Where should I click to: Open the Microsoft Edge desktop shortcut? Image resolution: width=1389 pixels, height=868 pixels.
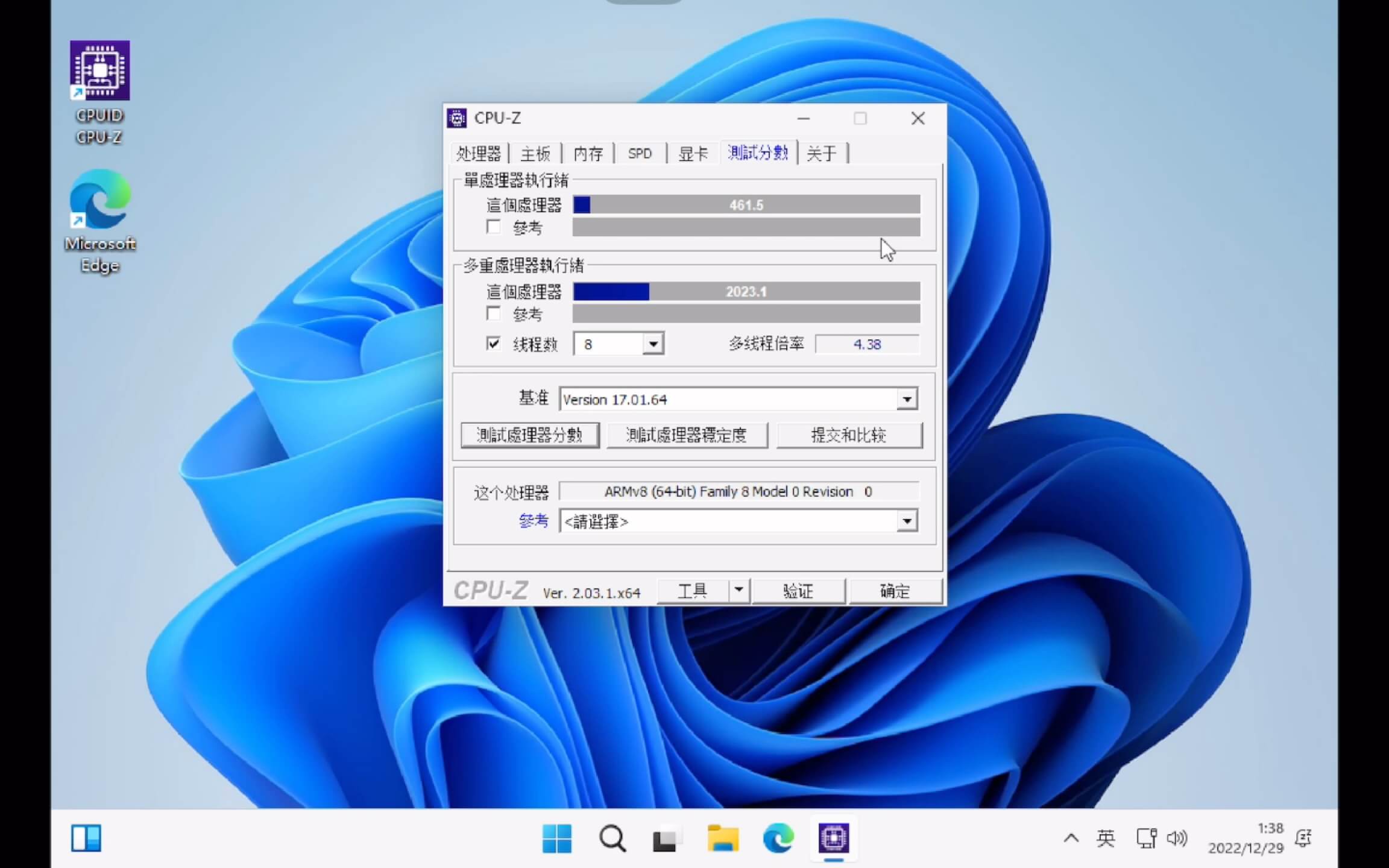click(x=99, y=200)
